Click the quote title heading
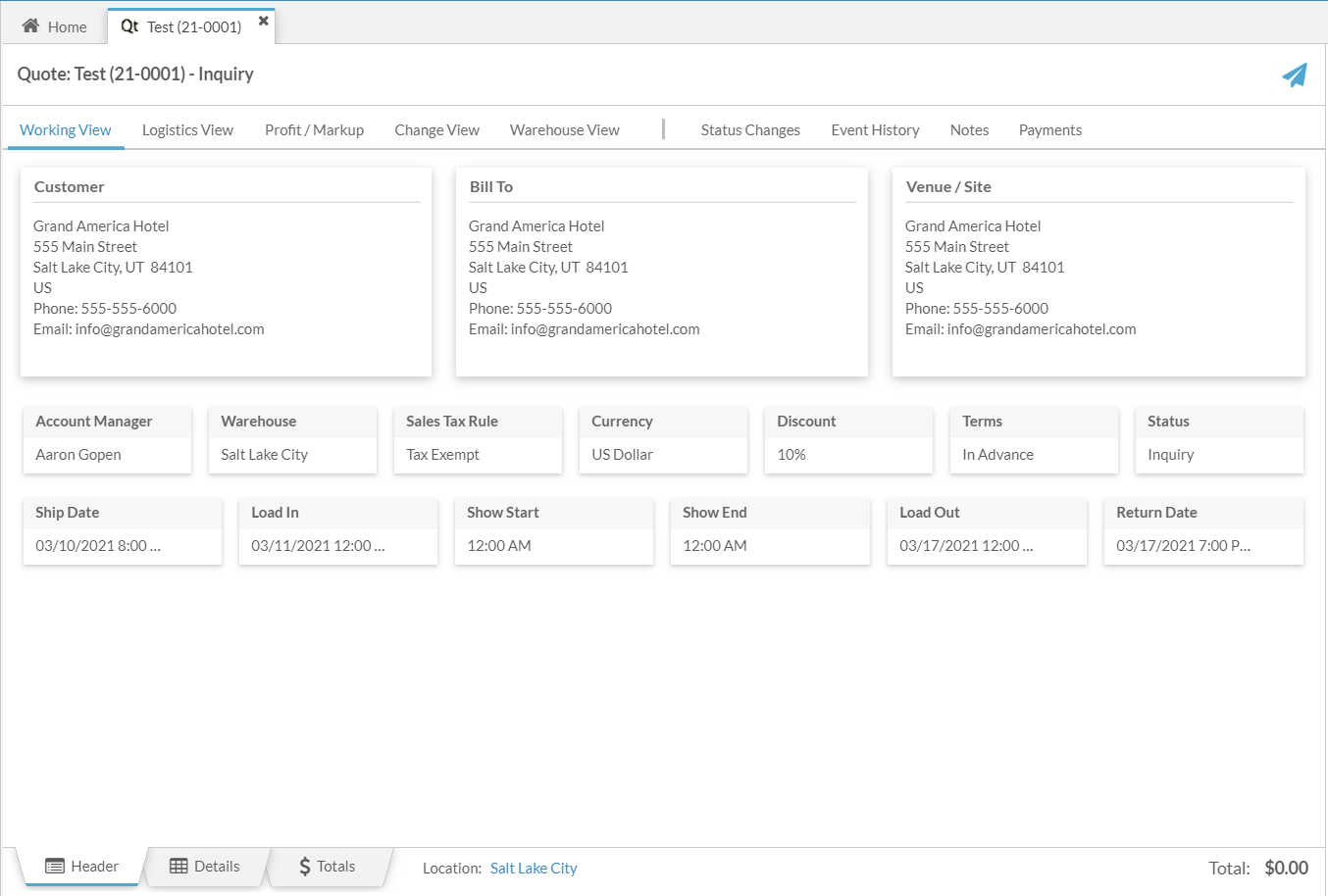Screen dimensions: 1328x896 (135, 75)
